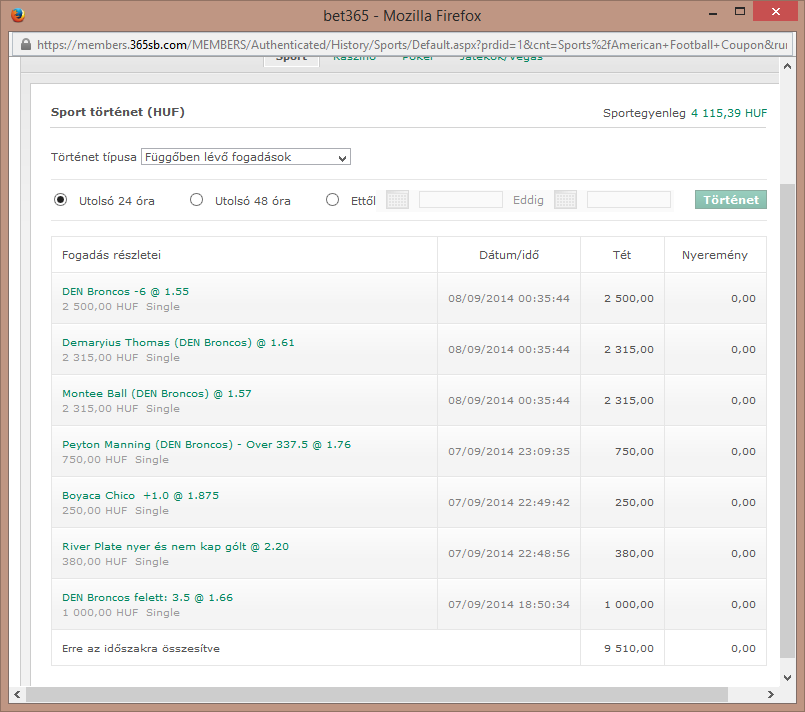Click the Sport történet (HUF) heading

pyautogui.click(x=118, y=112)
